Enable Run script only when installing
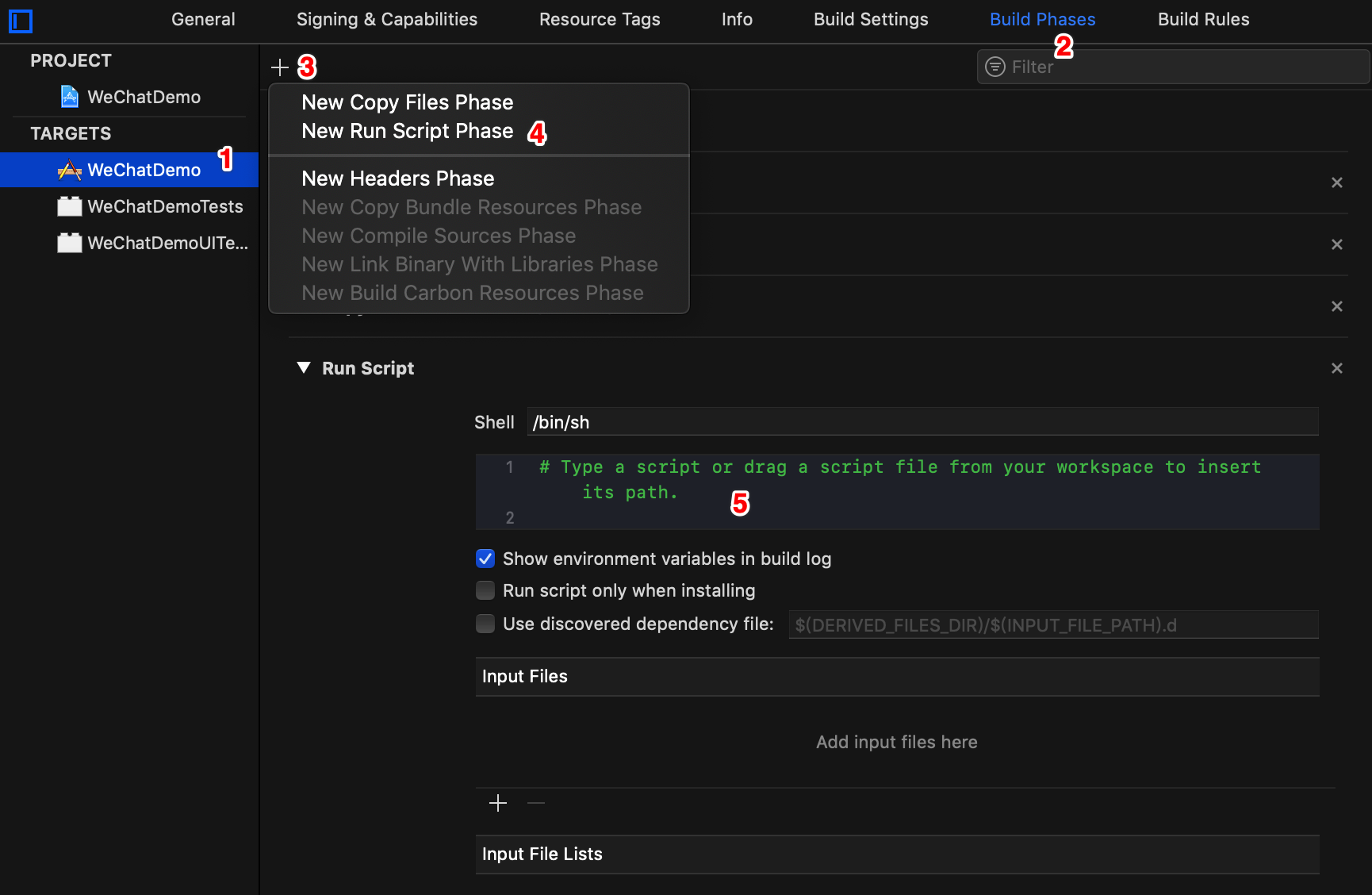The height and width of the screenshot is (895, 1372). click(x=485, y=590)
